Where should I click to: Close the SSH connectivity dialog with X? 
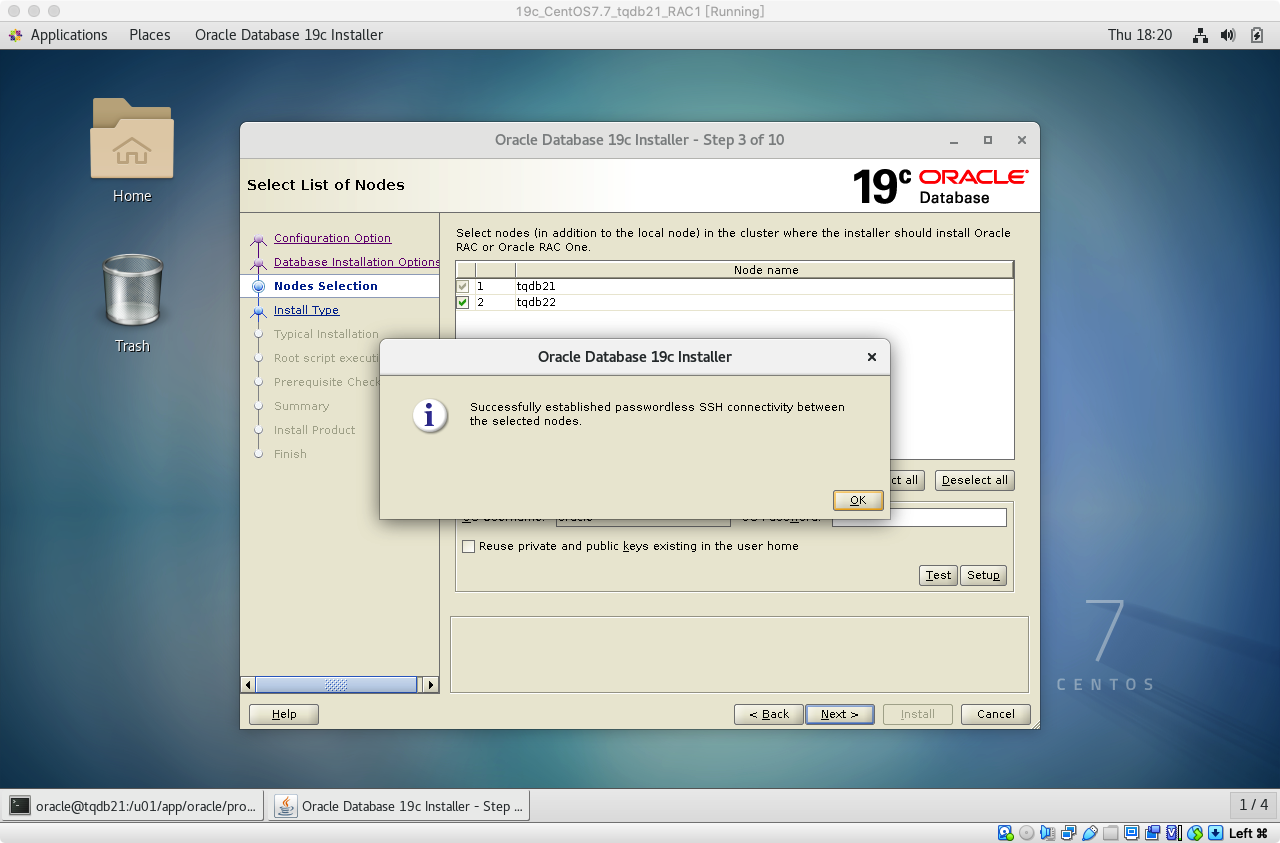coord(872,357)
